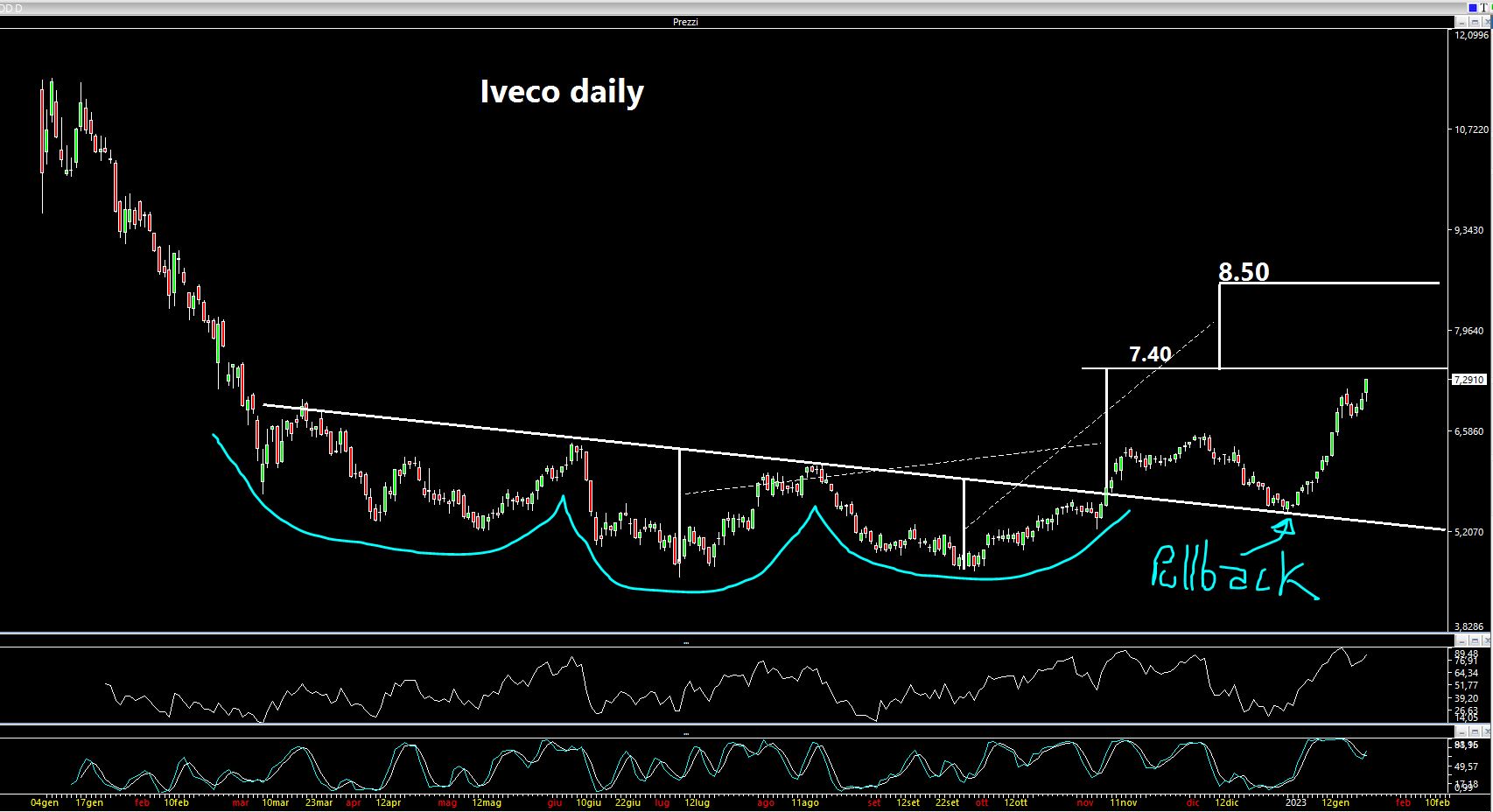Click the current price tag 7,2910

(x=1469, y=380)
